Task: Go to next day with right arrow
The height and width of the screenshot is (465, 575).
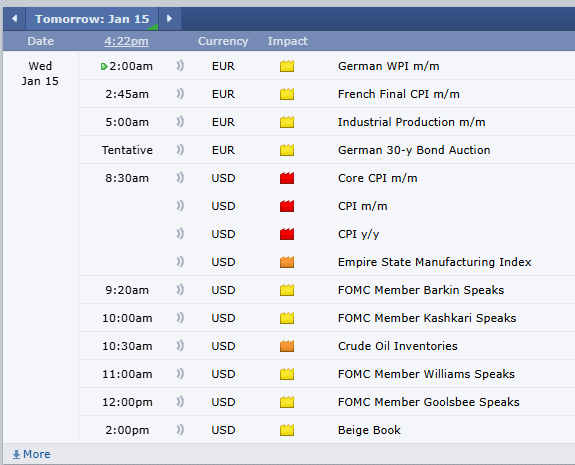Action: (x=169, y=19)
